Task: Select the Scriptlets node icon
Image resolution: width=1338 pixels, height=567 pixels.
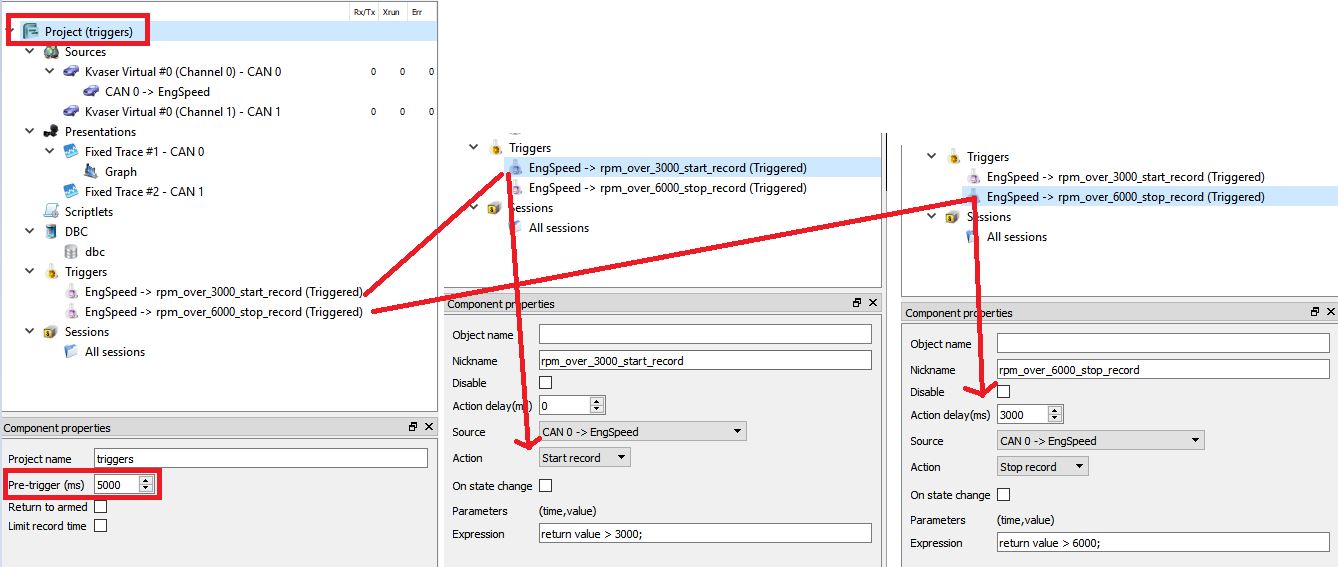Action: [x=51, y=212]
